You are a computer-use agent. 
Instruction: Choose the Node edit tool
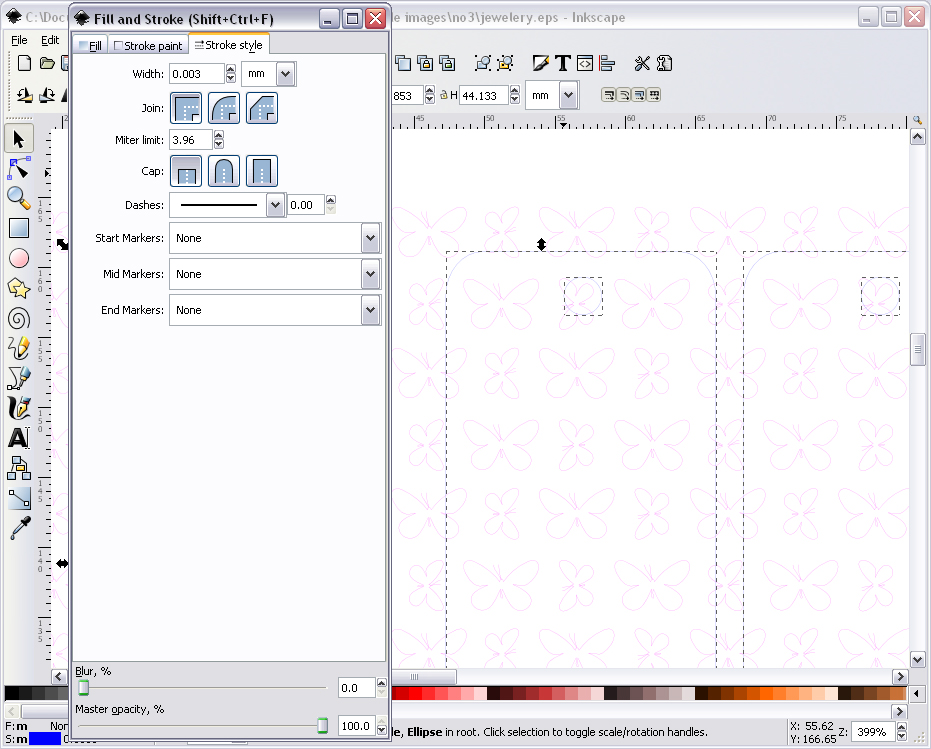[x=18, y=169]
